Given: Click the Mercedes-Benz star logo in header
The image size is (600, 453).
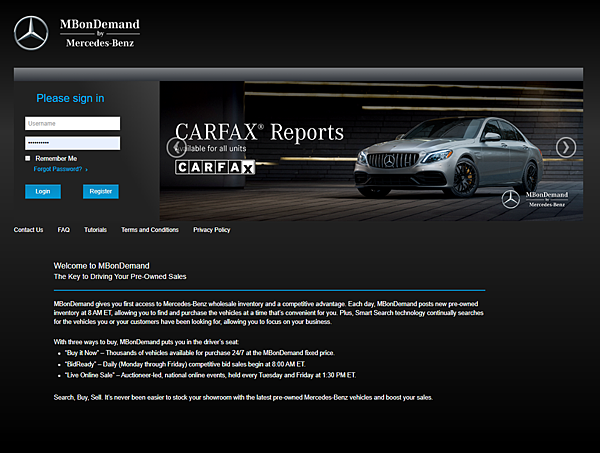Looking at the screenshot, I should tap(31, 33).
